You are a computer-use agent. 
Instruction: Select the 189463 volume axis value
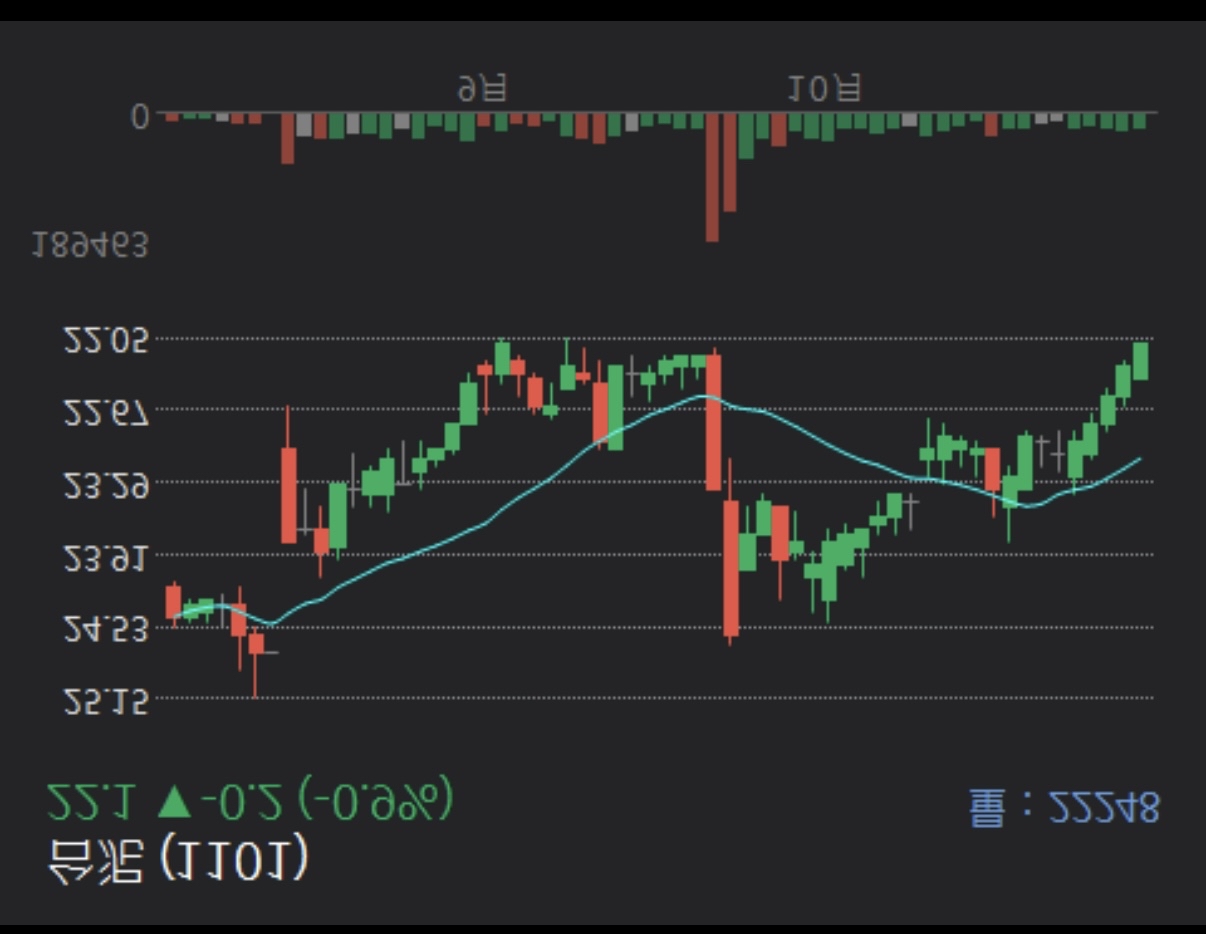click(x=89, y=245)
